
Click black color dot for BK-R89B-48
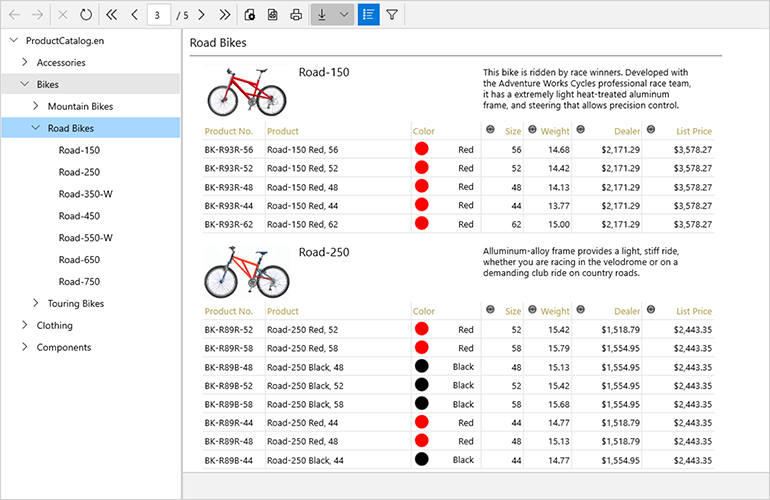coord(421,366)
